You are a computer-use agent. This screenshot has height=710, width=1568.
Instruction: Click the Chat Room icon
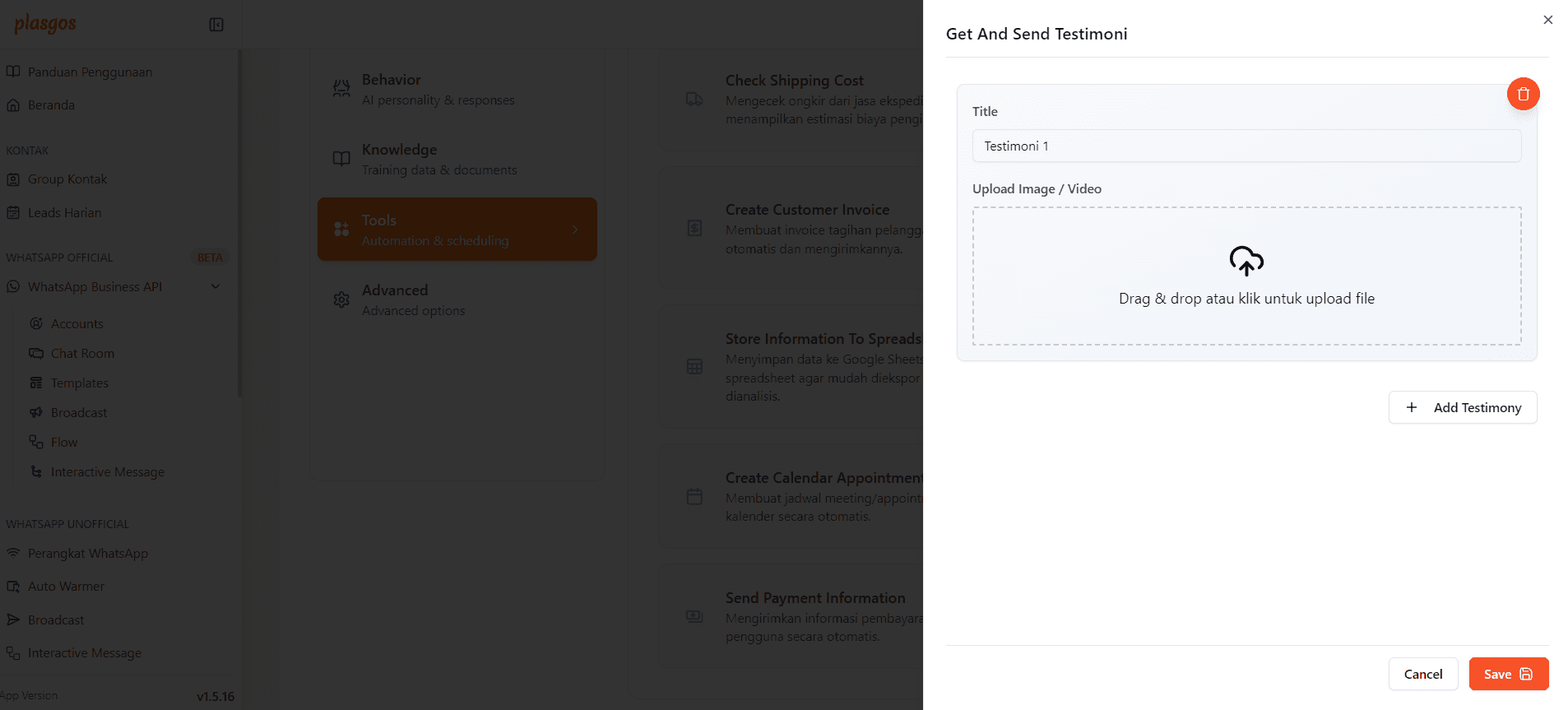click(x=36, y=354)
